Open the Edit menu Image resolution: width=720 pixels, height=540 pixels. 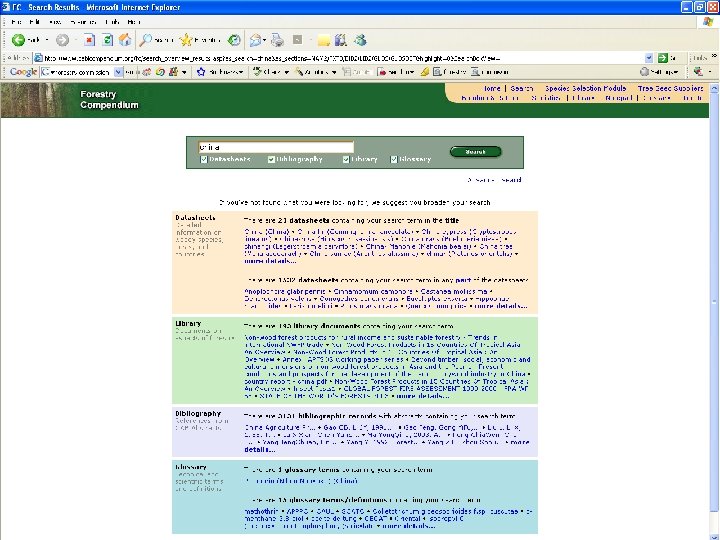pyautogui.click(x=34, y=22)
